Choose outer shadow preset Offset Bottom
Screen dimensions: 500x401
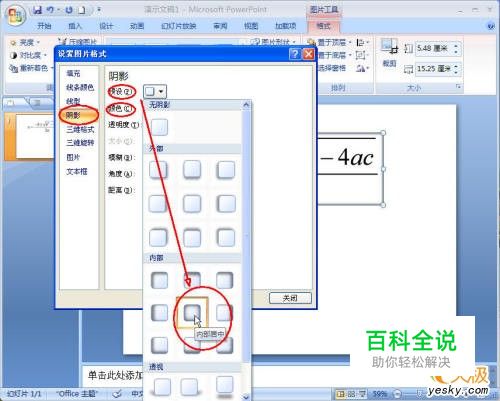(192, 170)
